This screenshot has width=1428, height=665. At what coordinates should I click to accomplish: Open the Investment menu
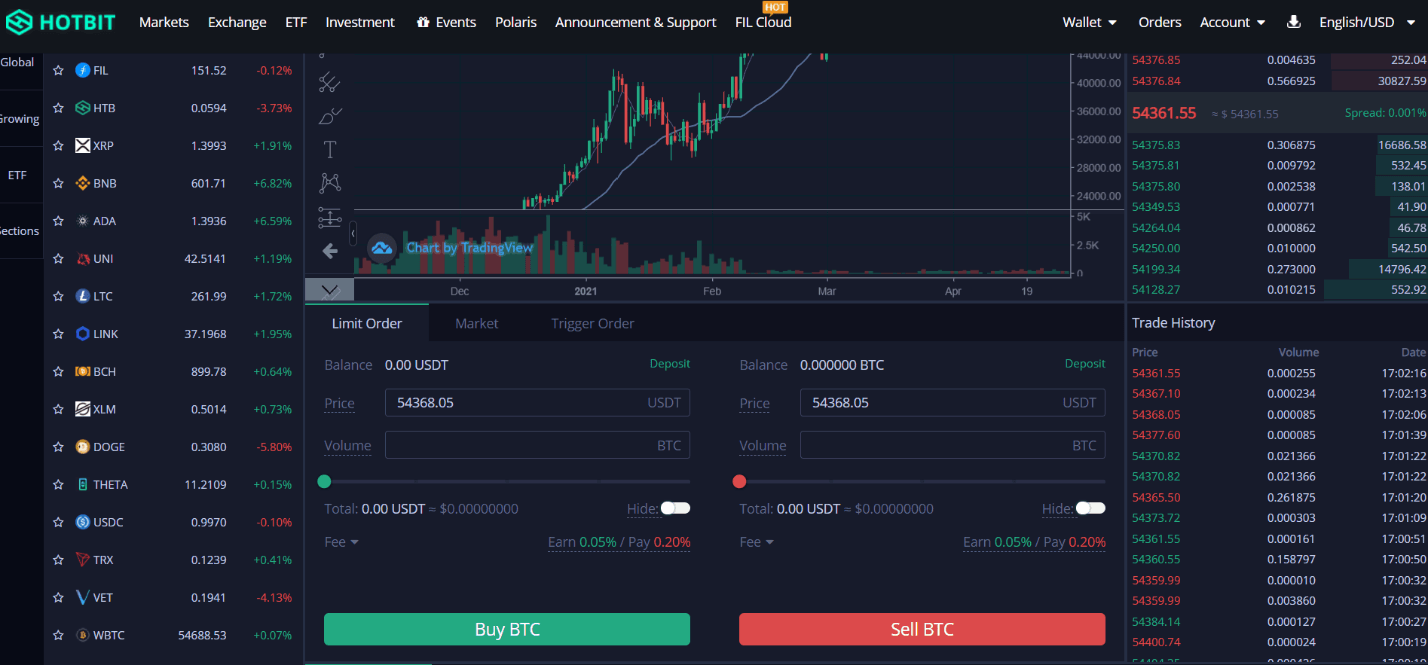coord(360,22)
